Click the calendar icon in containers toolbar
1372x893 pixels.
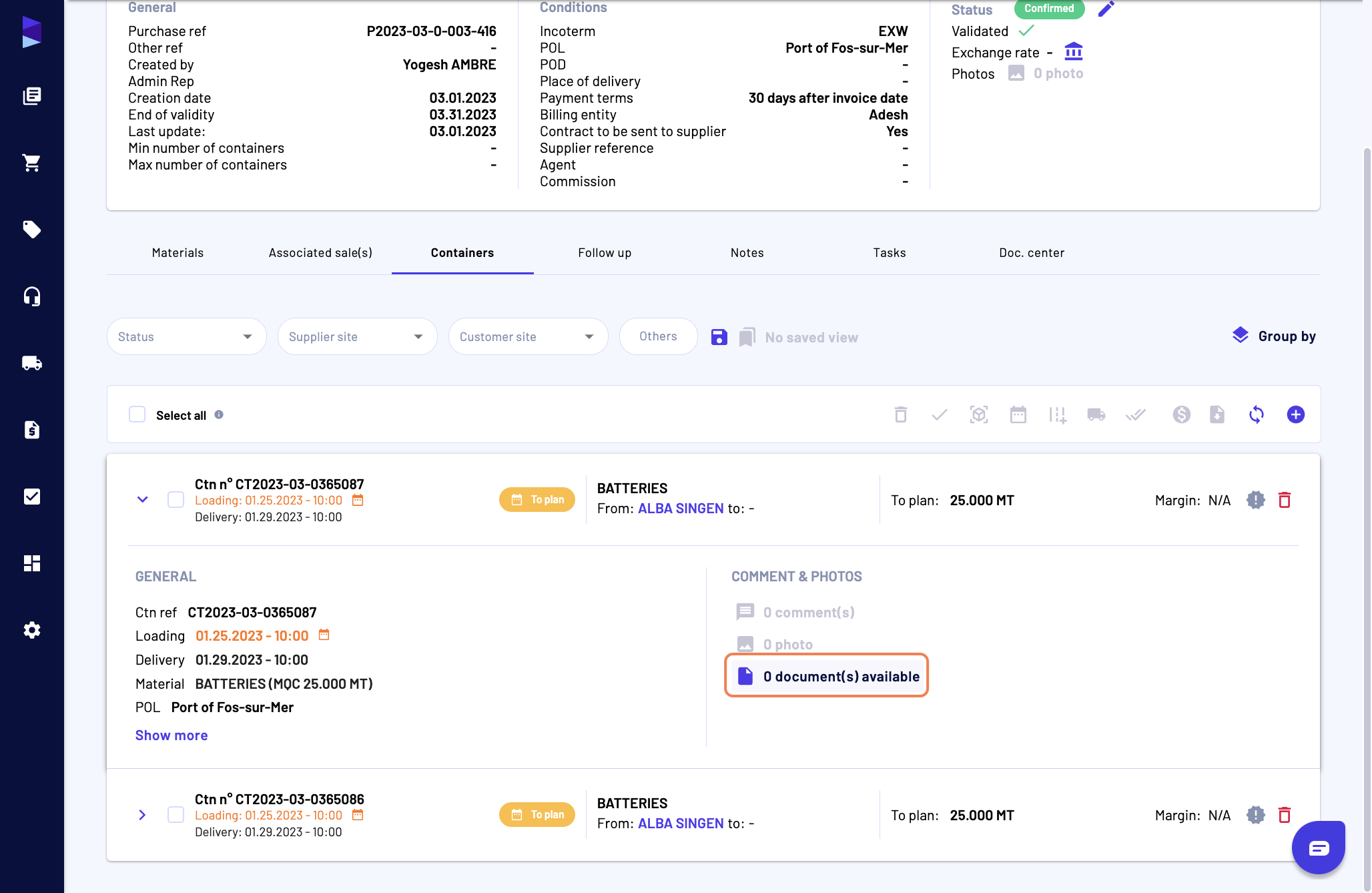pos(1018,414)
